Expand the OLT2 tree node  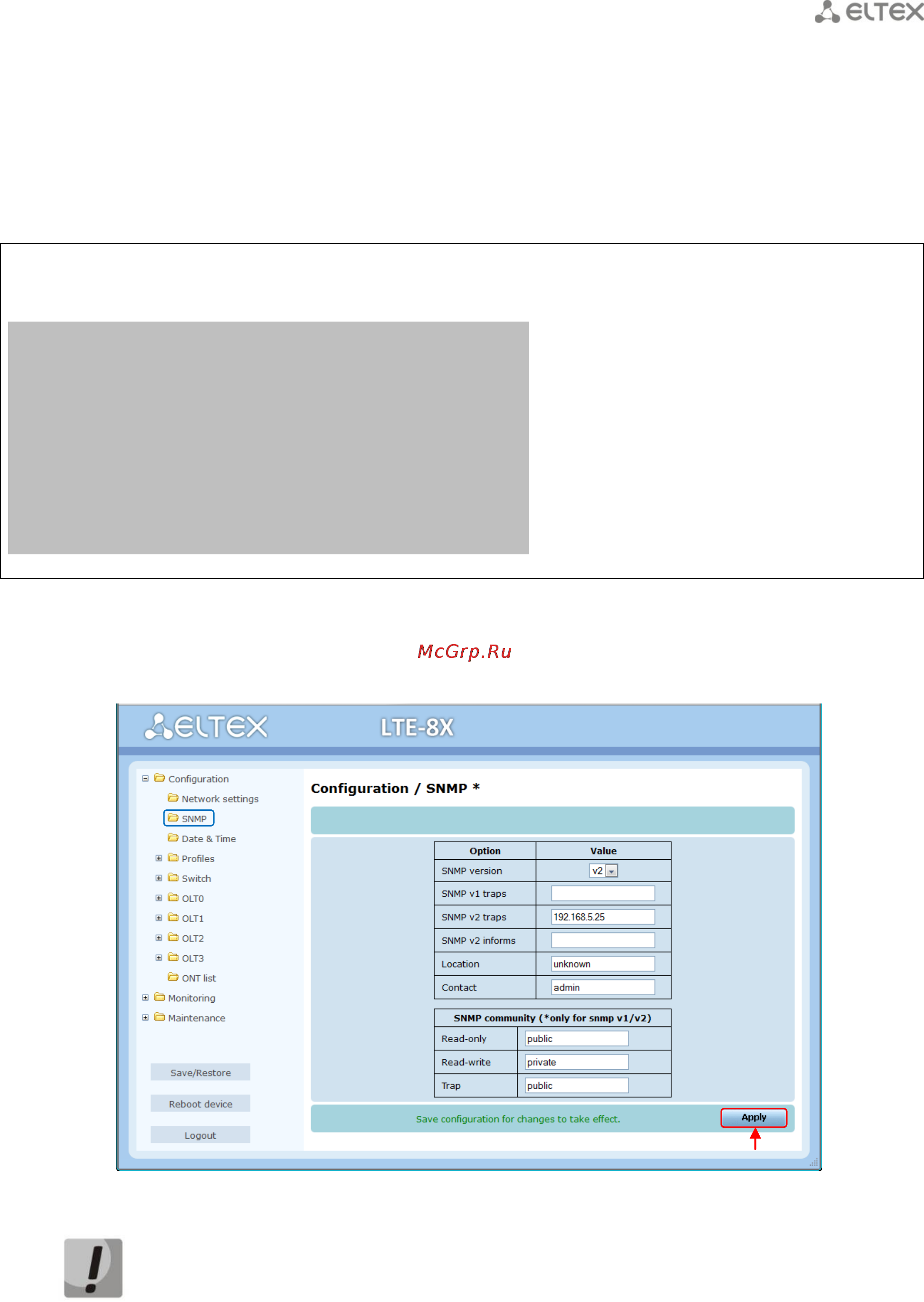[x=159, y=937]
